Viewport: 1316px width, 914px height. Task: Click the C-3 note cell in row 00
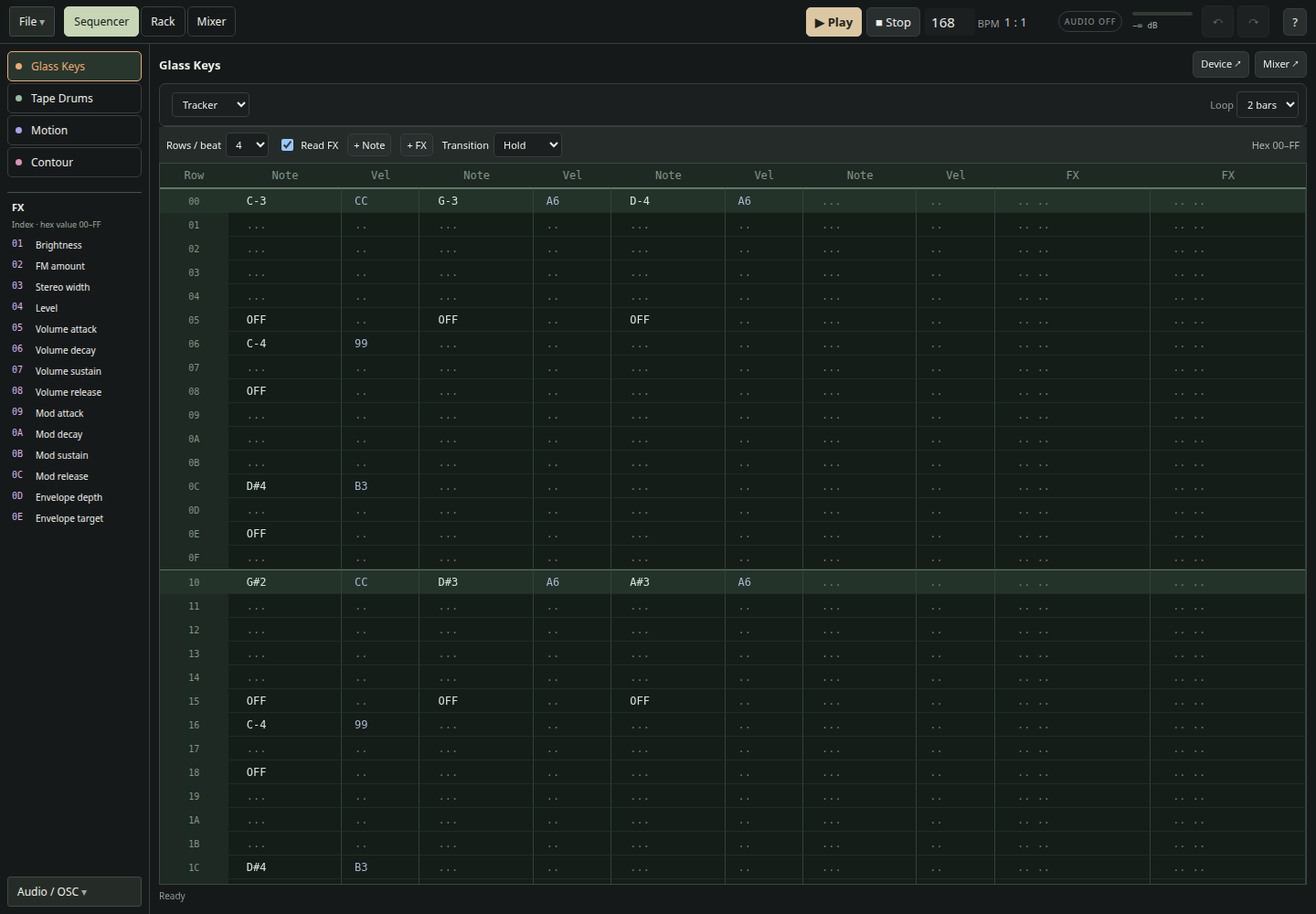click(284, 201)
